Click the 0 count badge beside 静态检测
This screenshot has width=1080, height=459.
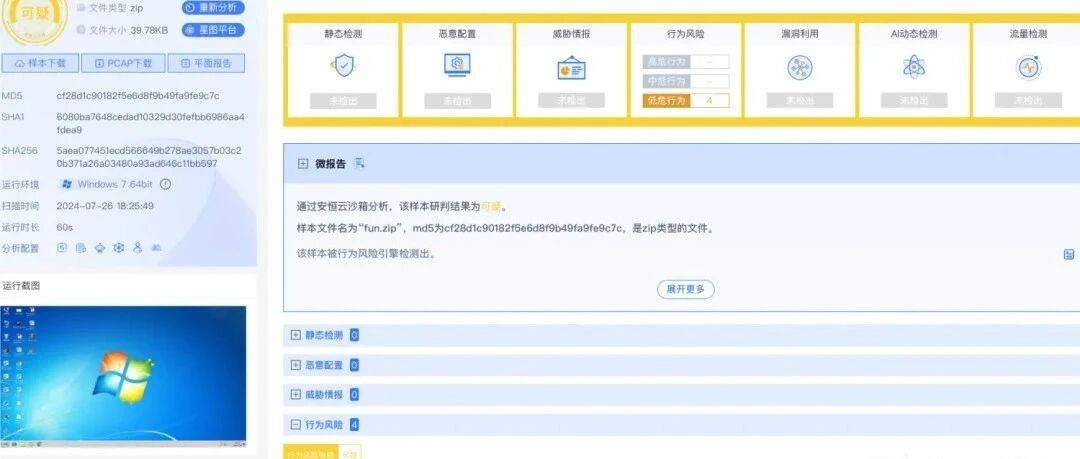coord(354,335)
